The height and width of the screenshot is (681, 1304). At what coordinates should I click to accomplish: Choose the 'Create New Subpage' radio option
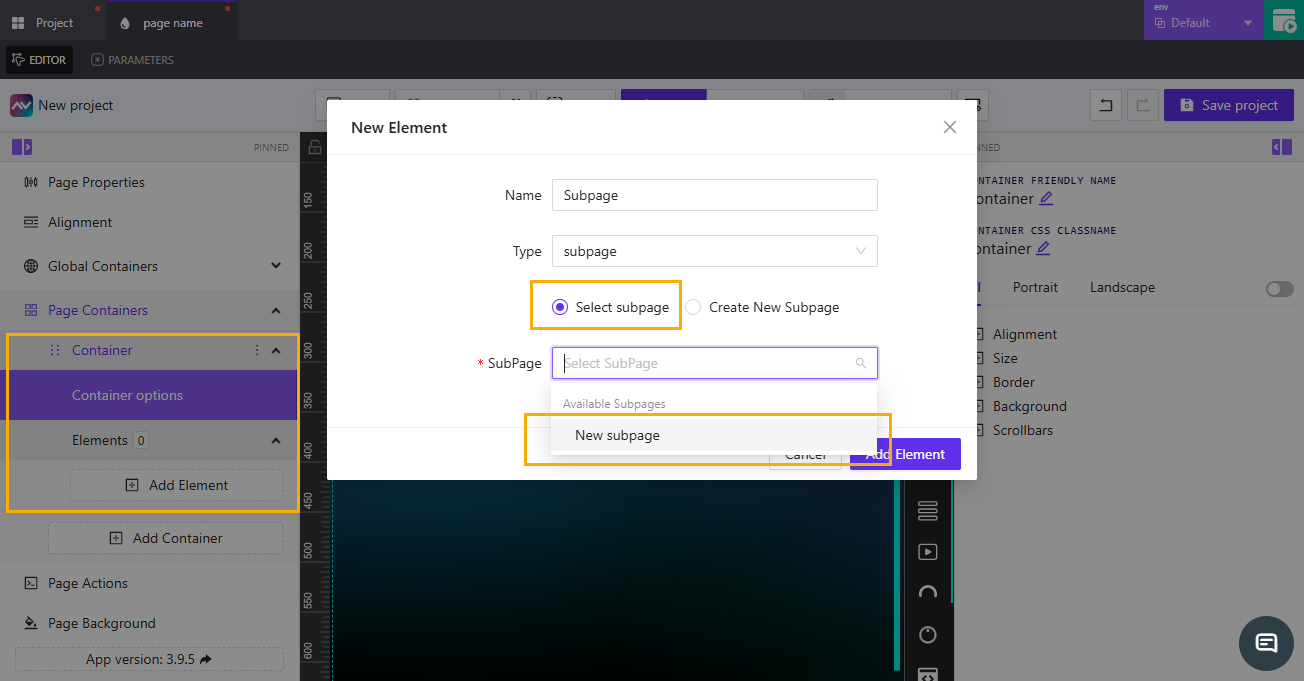[692, 307]
